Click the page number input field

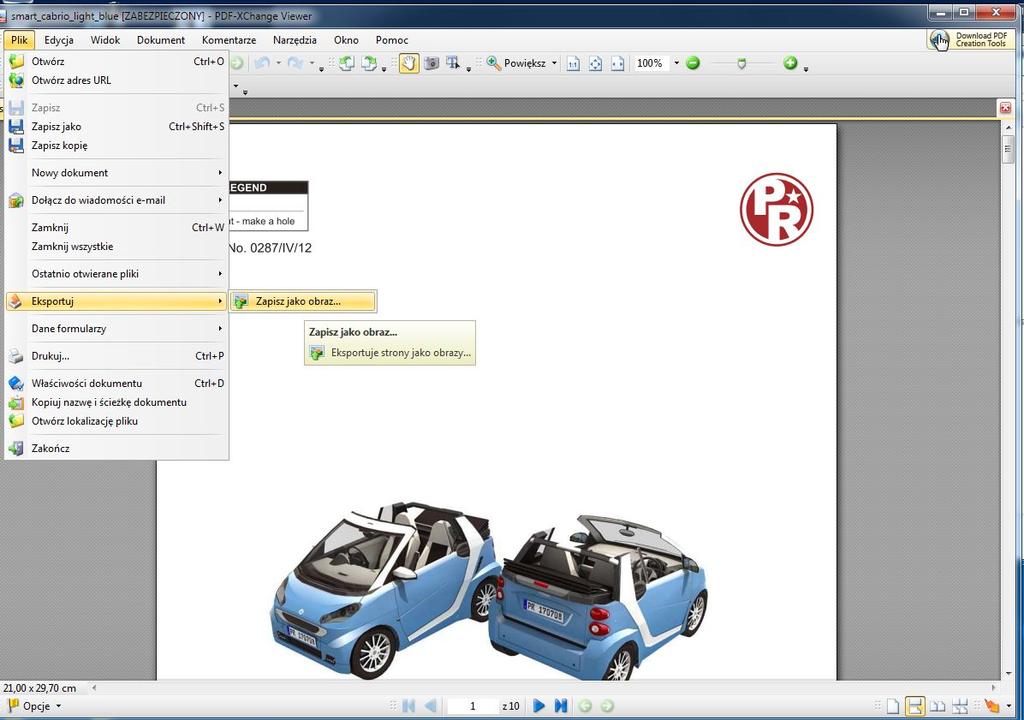pos(473,706)
